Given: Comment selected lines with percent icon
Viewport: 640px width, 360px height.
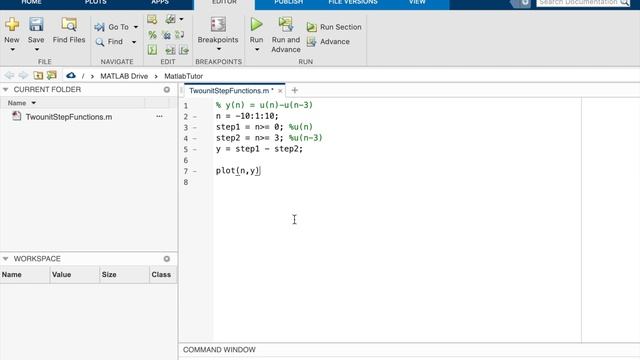Looking at the screenshot, I should pyautogui.click(x=152, y=35).
